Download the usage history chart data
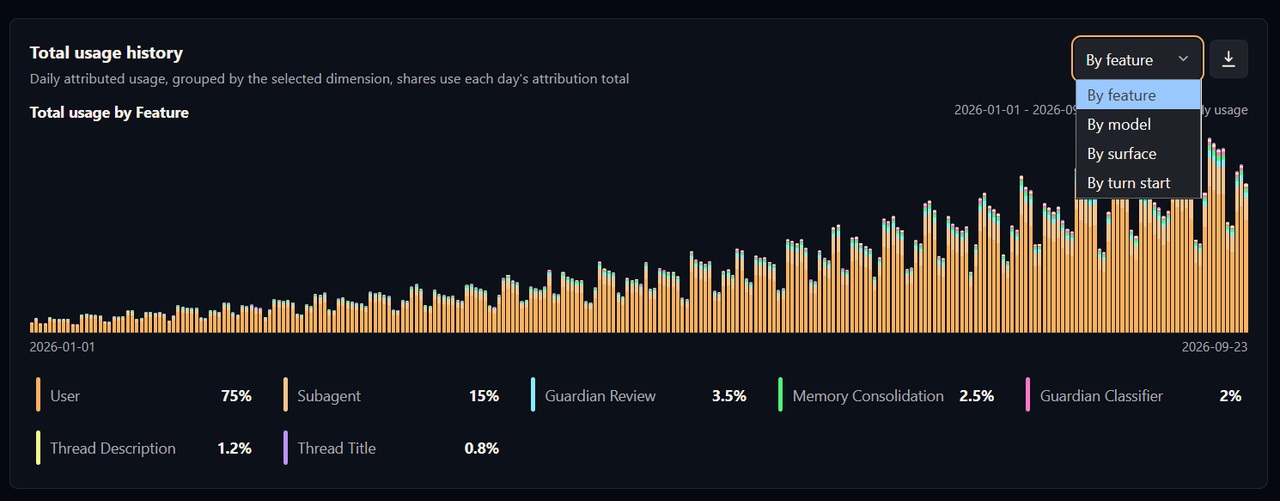 pyautogui.click(x=1229, y=59)
